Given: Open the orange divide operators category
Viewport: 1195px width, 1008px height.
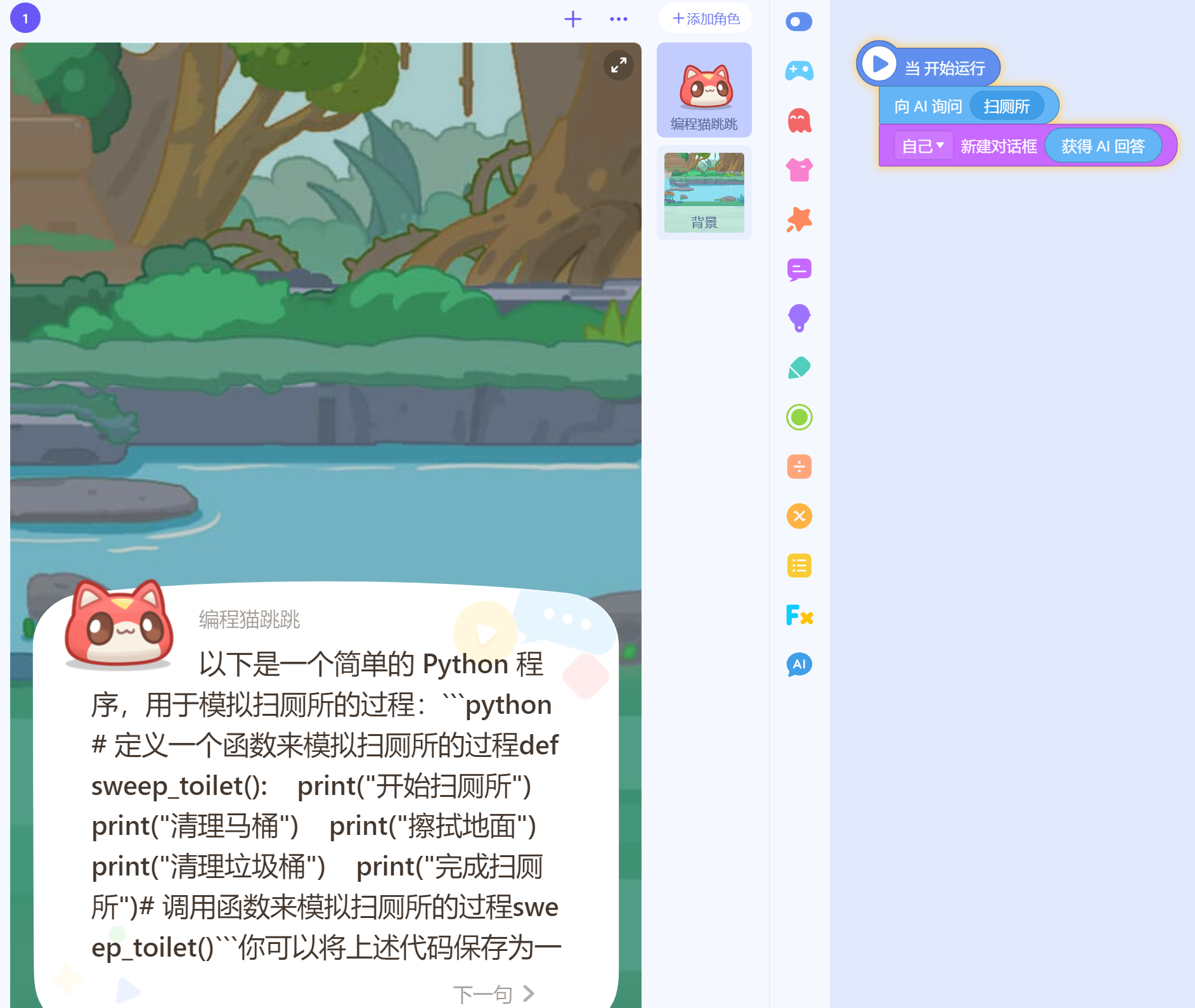Looking at the screenshot, I should 799,467.
